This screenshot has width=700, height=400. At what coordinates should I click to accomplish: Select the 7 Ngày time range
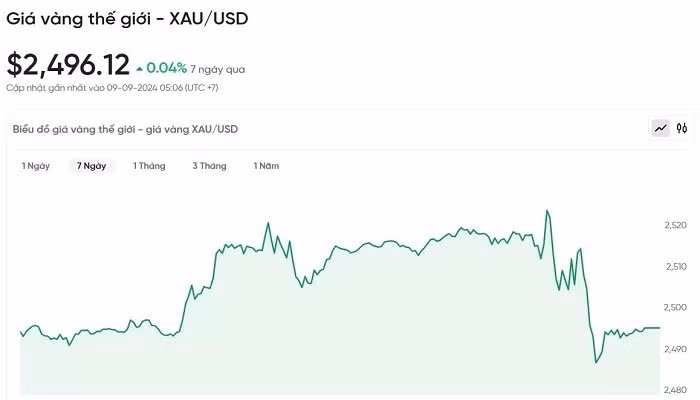91,166
